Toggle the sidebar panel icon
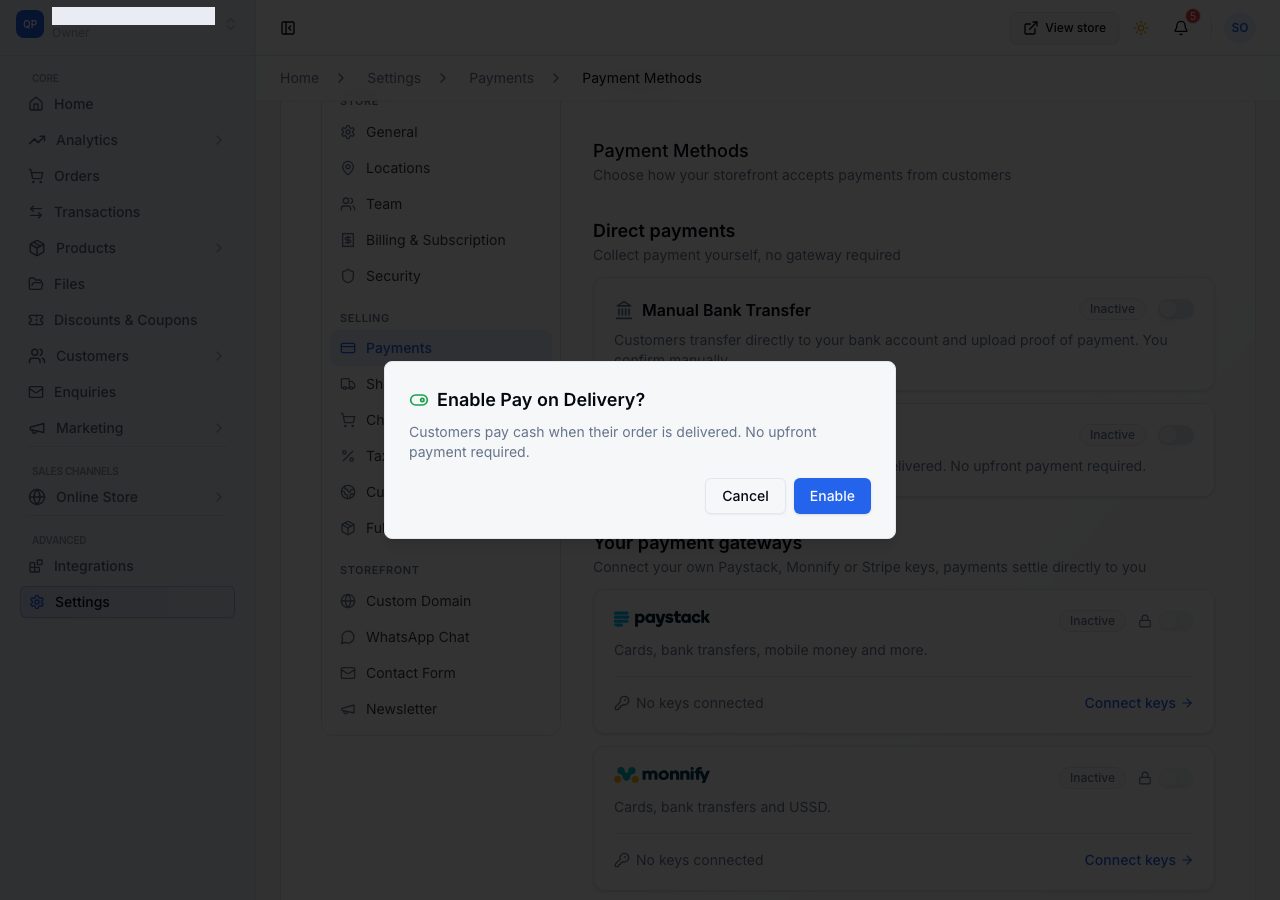The height and width of the screenshot is (900, 1280). (288, 28)
